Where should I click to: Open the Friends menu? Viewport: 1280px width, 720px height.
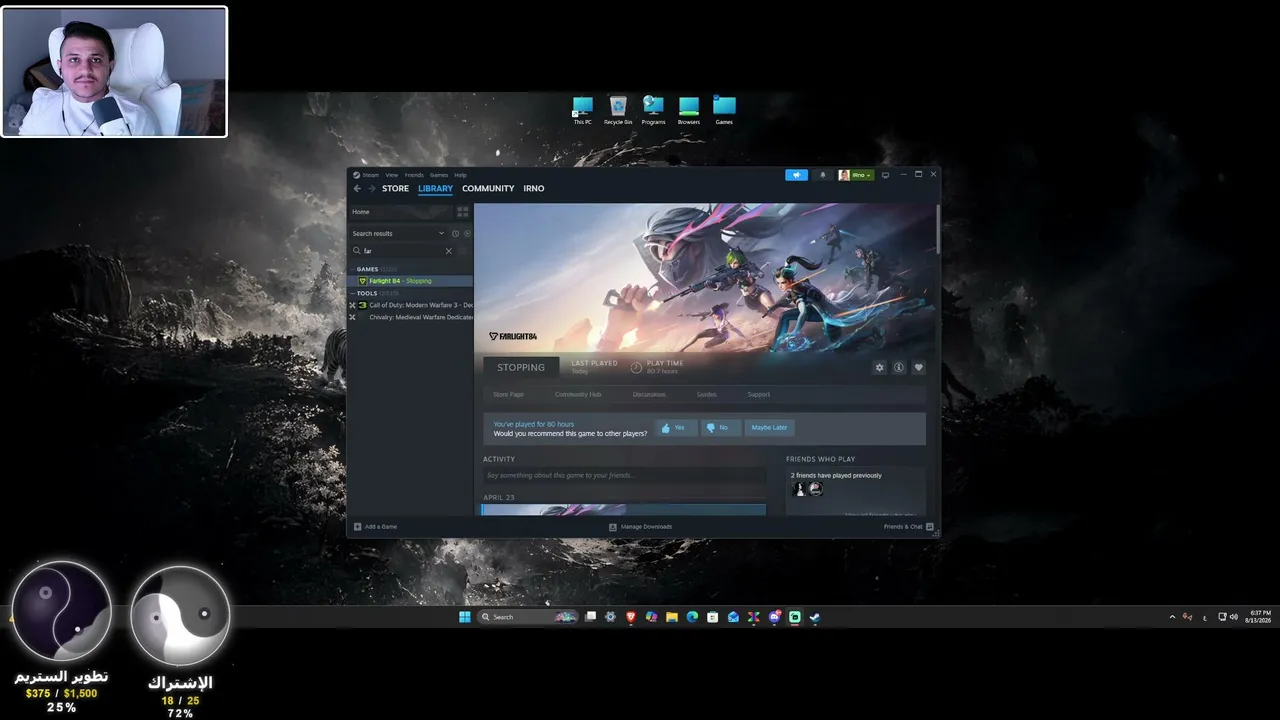click(414, 175)
